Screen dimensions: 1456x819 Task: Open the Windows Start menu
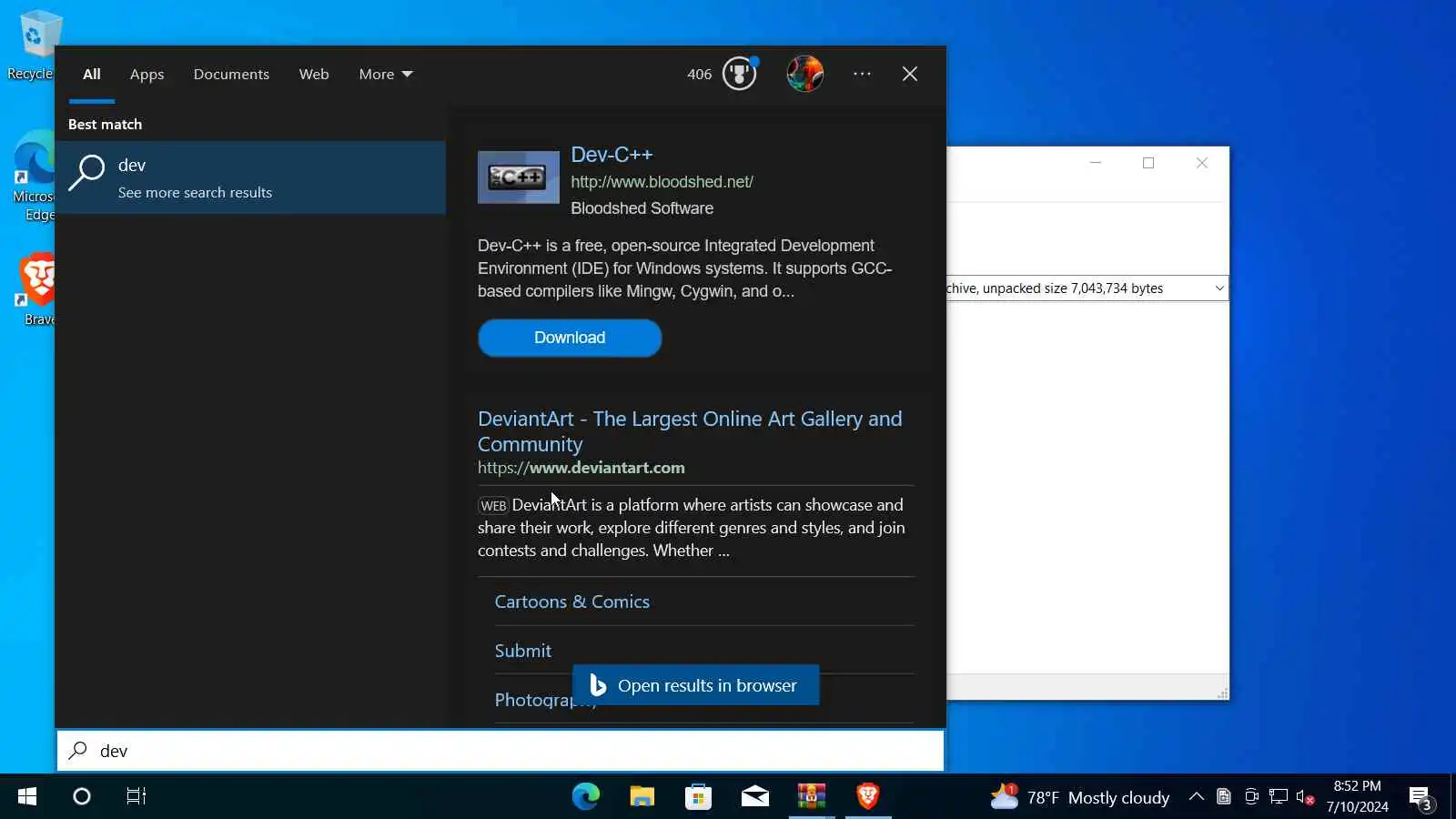[x=27, y=796]
